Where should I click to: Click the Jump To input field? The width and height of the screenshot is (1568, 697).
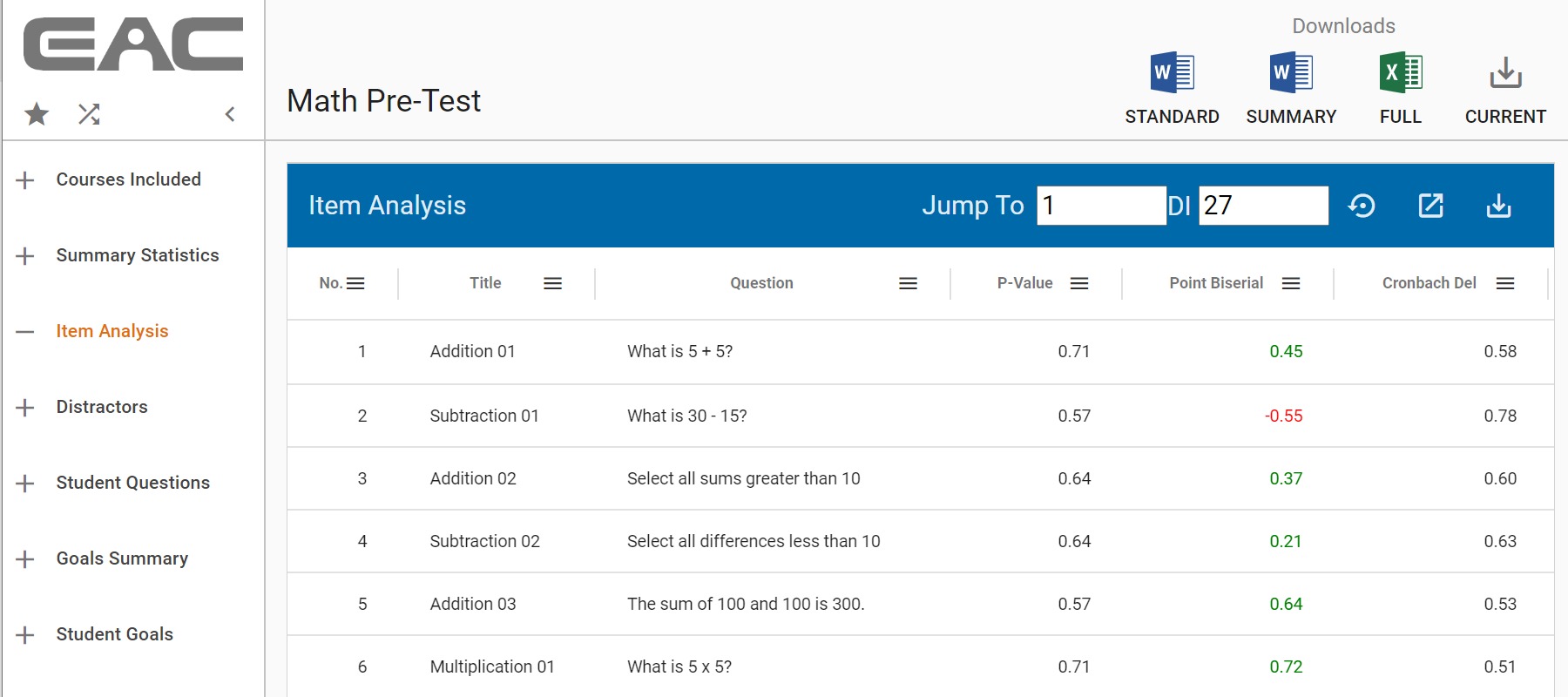1101,206
